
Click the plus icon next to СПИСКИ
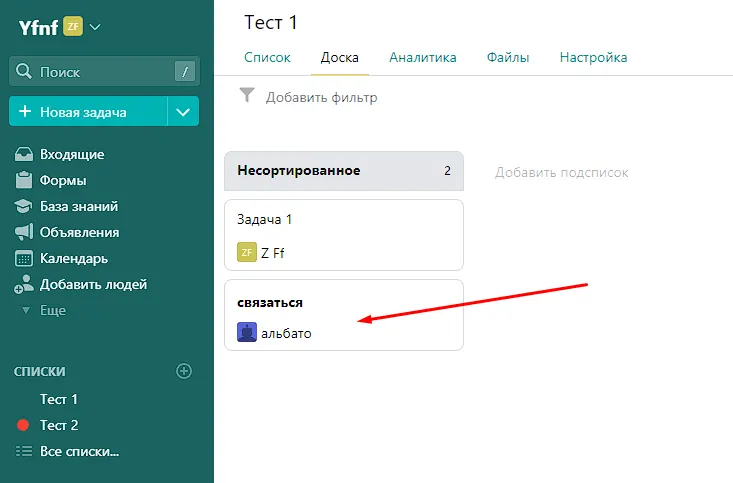point(184,371)
